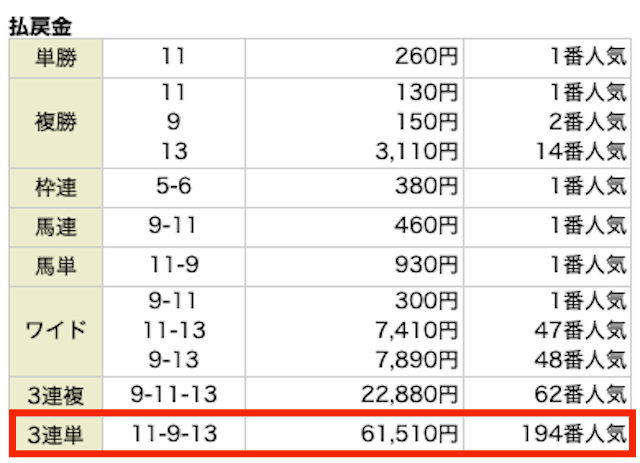Click the 払戻金 heading text

[x=40, y=27]
